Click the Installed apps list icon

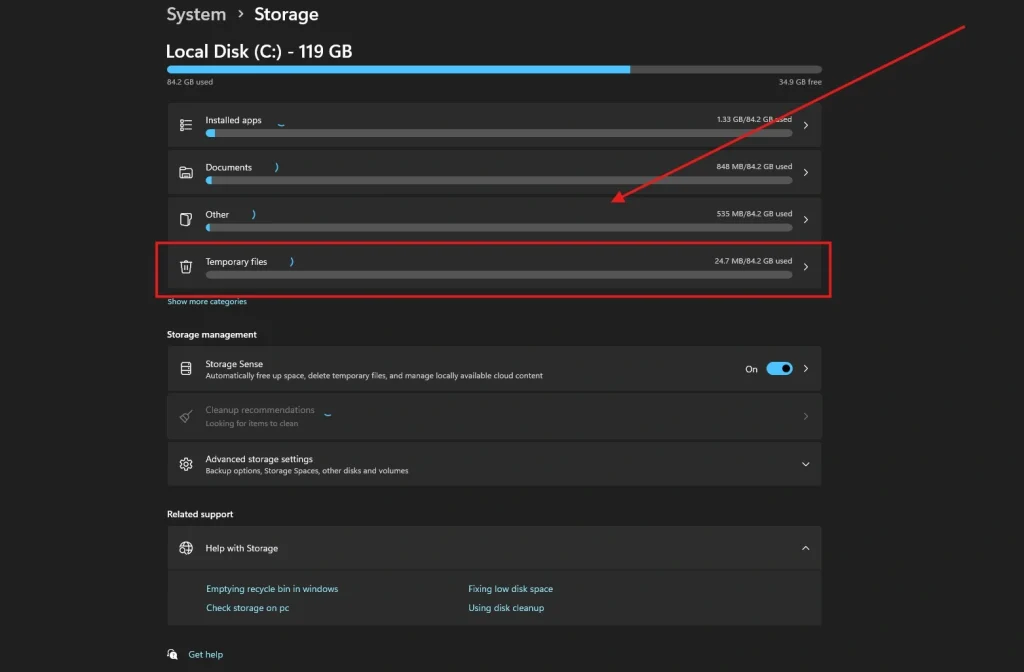pos(186,125)
